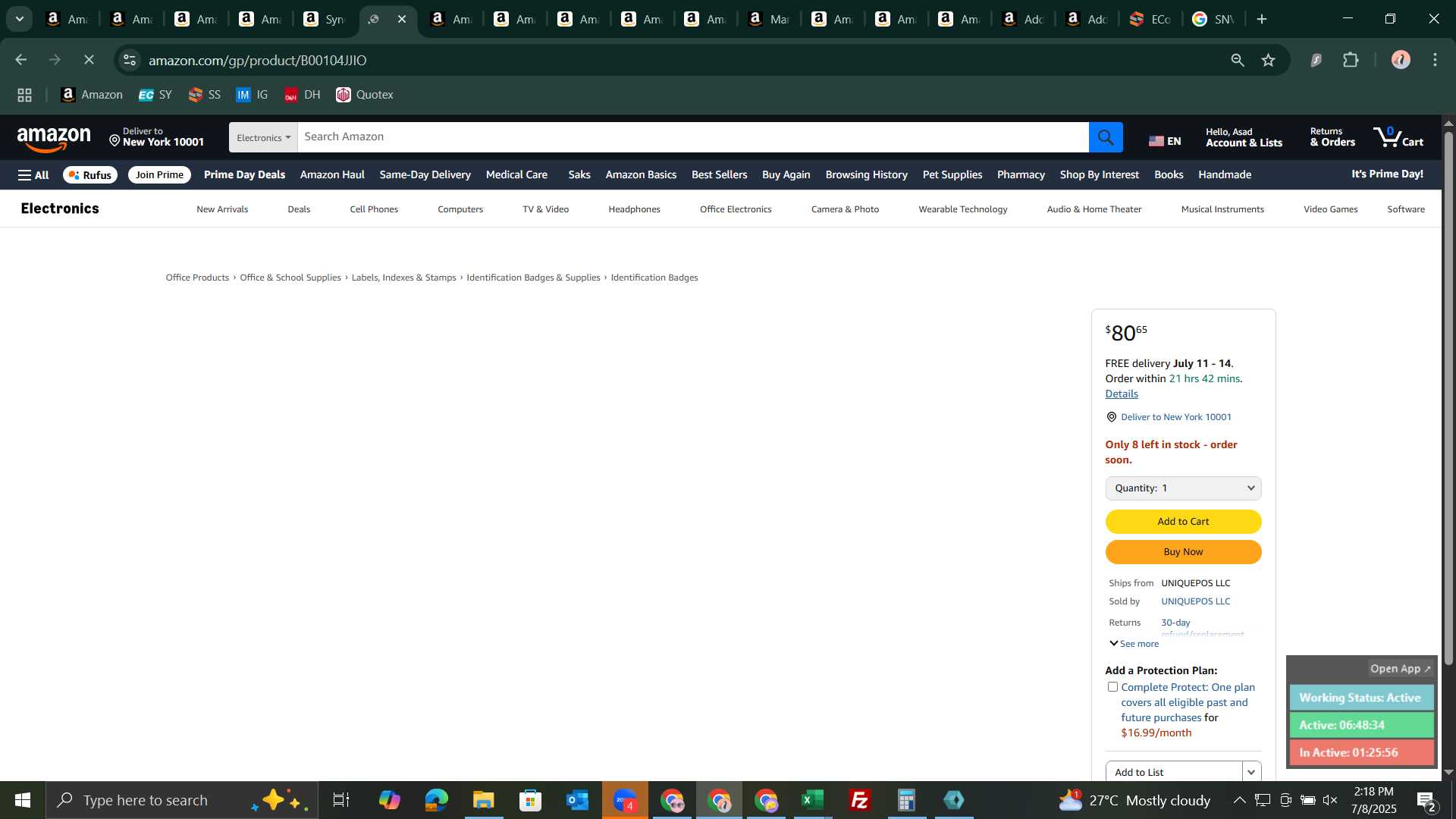Click the Windows Start button
The height and width of the screenshot is (819, 1456).
23,800
